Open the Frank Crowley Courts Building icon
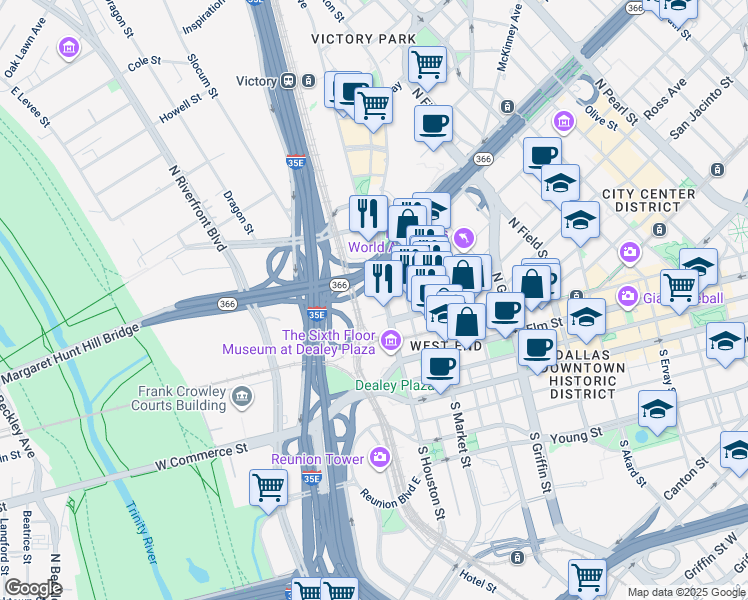 coord(241,399)
